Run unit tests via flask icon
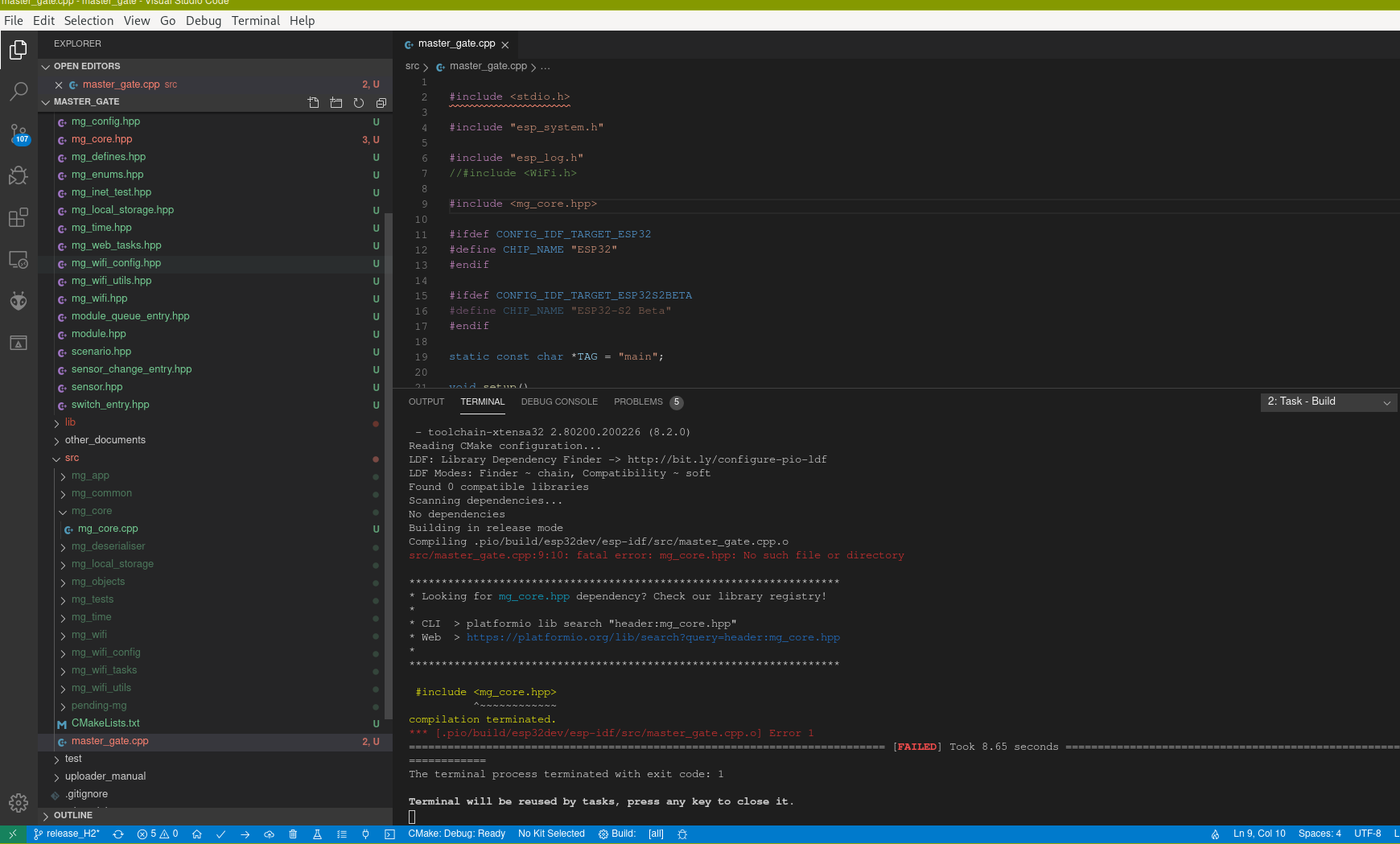Viewport: 1400px width, 844px height. 318,834
